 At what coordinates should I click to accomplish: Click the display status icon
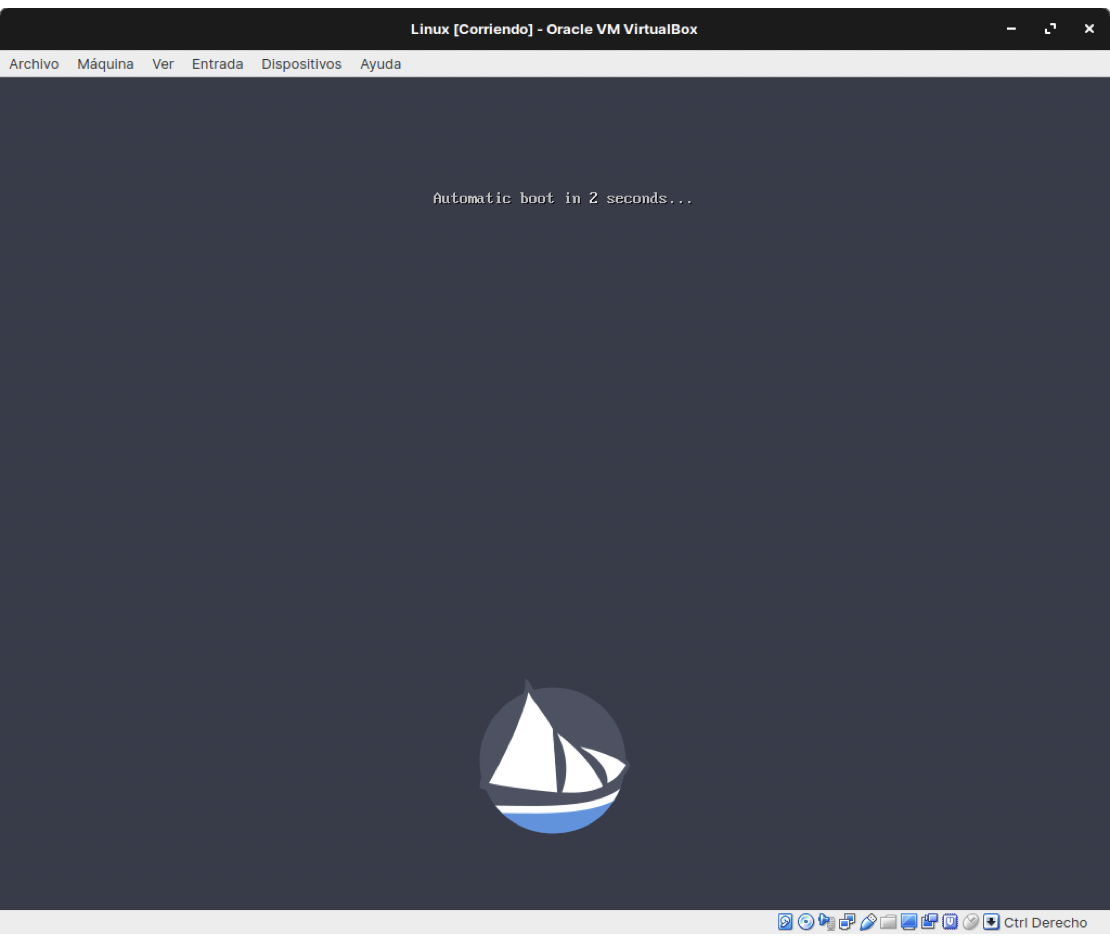click(x=909, y=922)
